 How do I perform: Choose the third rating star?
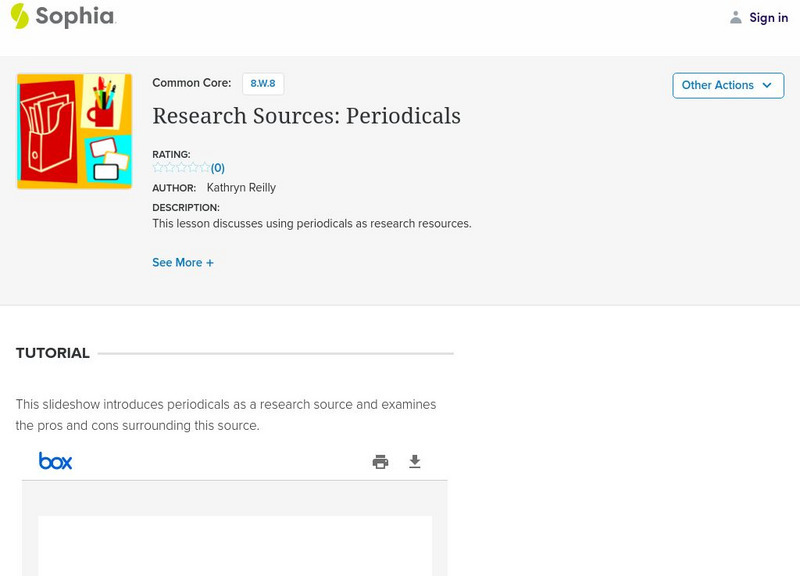181,168
